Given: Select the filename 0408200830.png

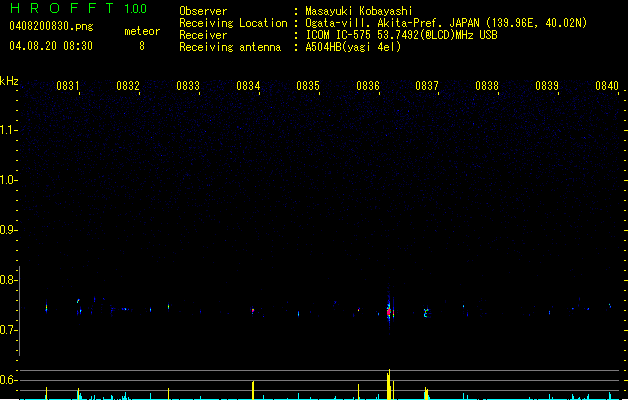Looking at the screenshot, I should (x=51, y=26).
